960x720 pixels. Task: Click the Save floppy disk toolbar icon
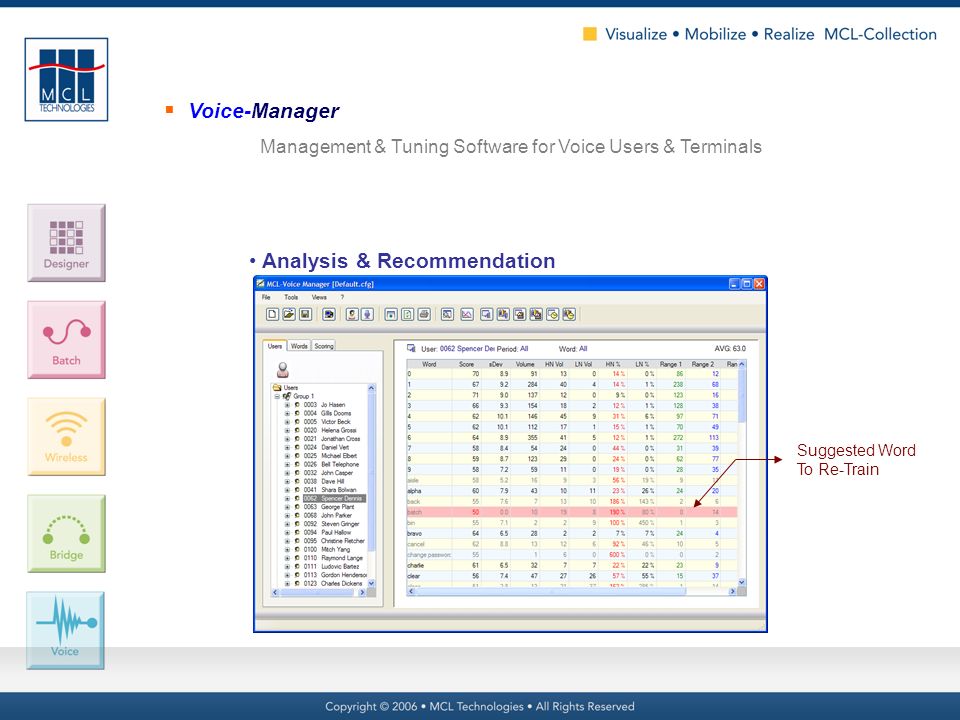click(305, 315)
